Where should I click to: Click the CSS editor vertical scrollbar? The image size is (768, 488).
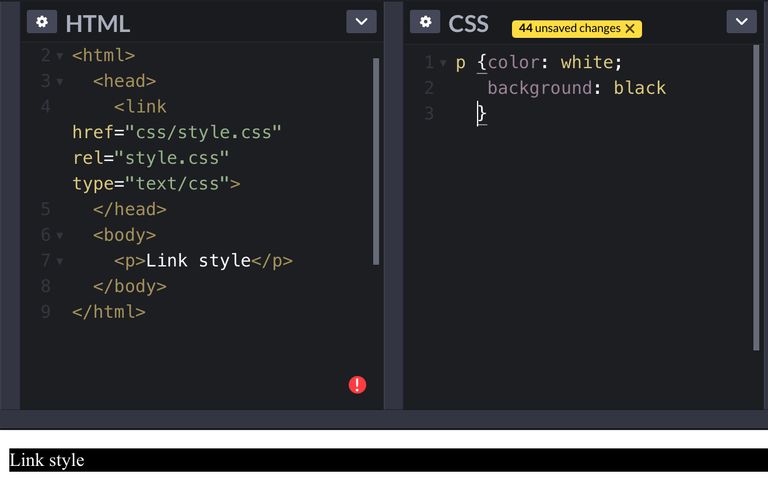point(756,197)
